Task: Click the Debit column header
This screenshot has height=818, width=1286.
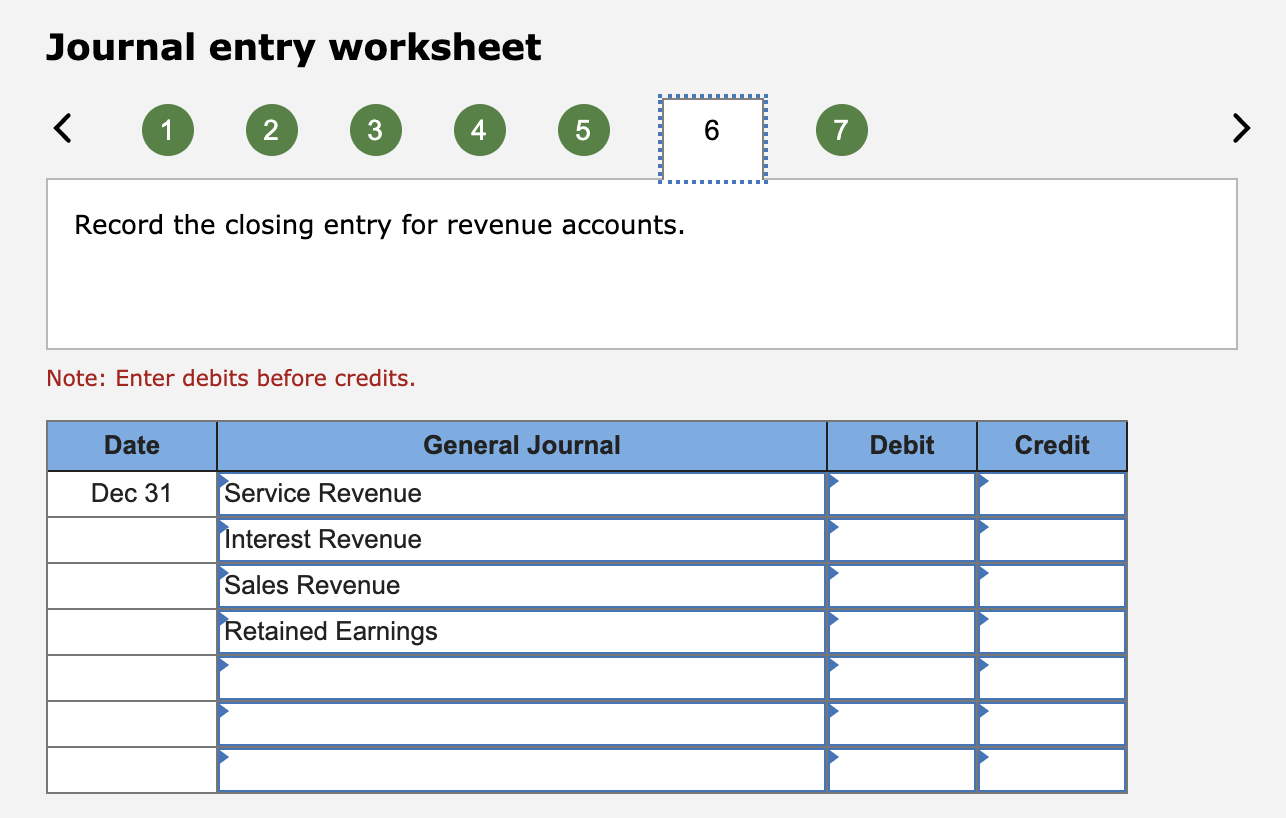Action: (x=902, y=446)
